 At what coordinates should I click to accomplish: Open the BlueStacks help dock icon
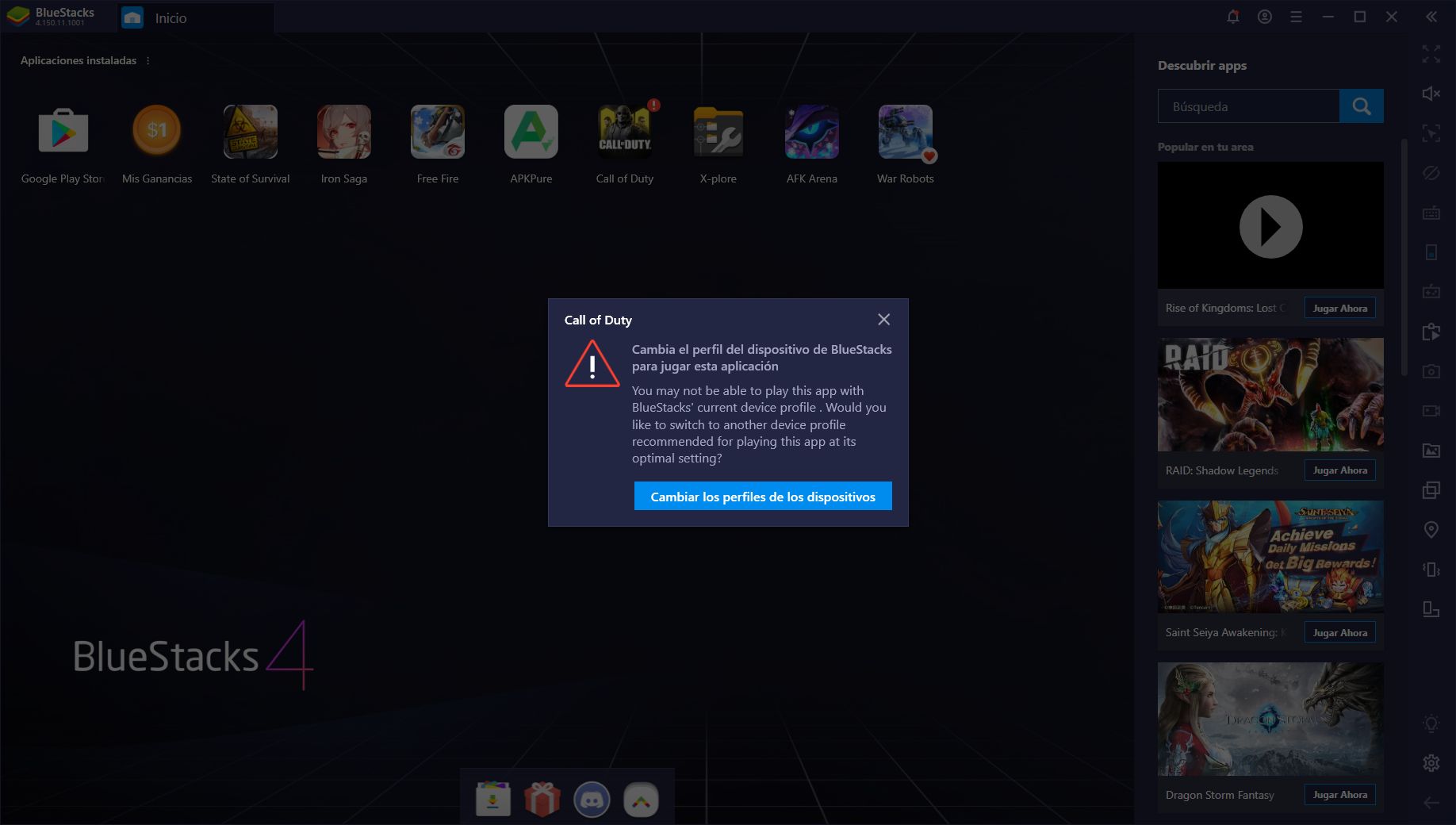[x=641, y=799]
